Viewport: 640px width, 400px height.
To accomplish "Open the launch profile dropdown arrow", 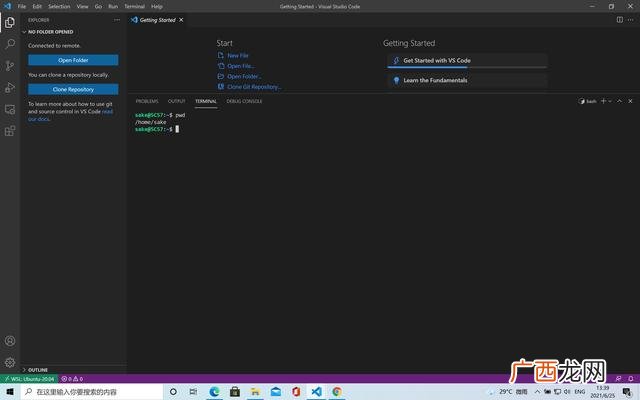I will [610, 101].
